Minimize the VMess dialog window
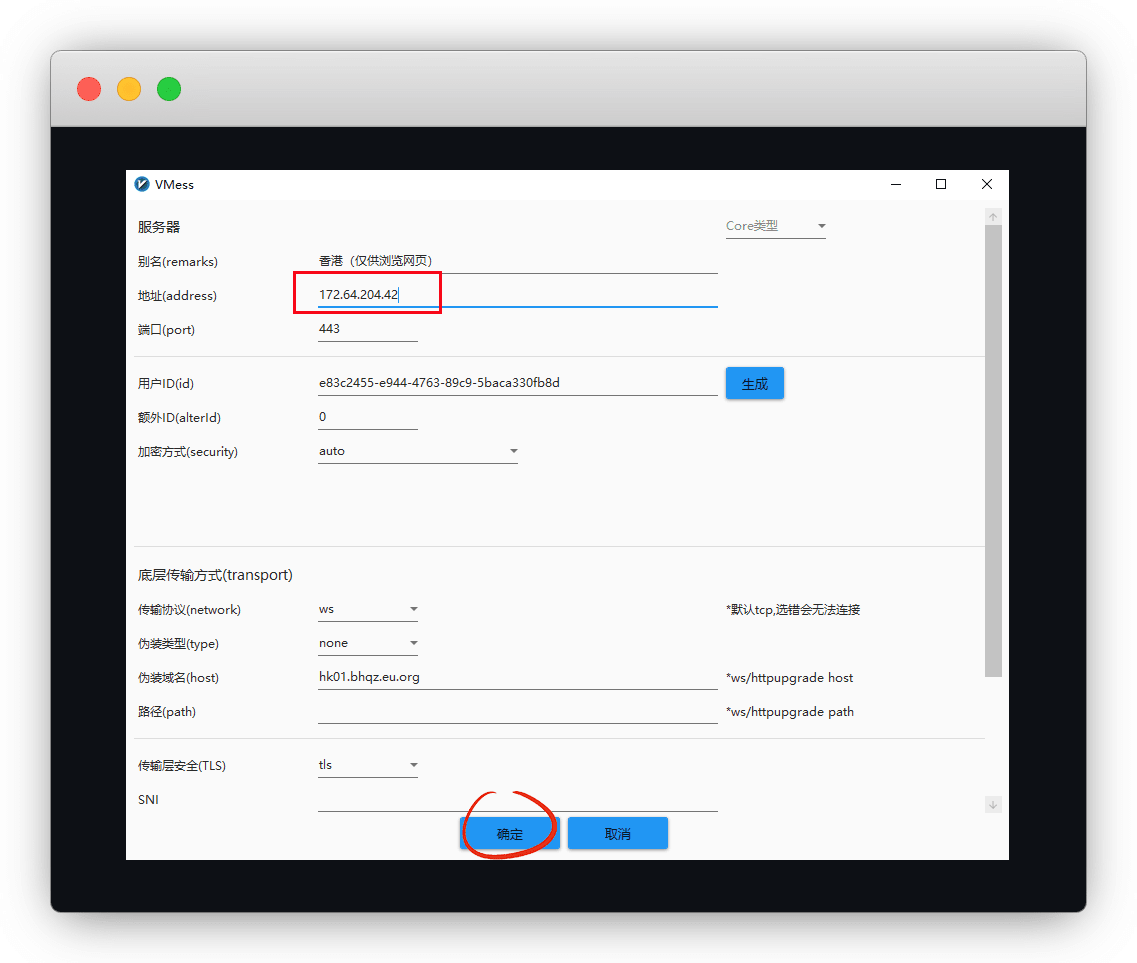This screenshot has height=963, width=1137. (896, 184)
